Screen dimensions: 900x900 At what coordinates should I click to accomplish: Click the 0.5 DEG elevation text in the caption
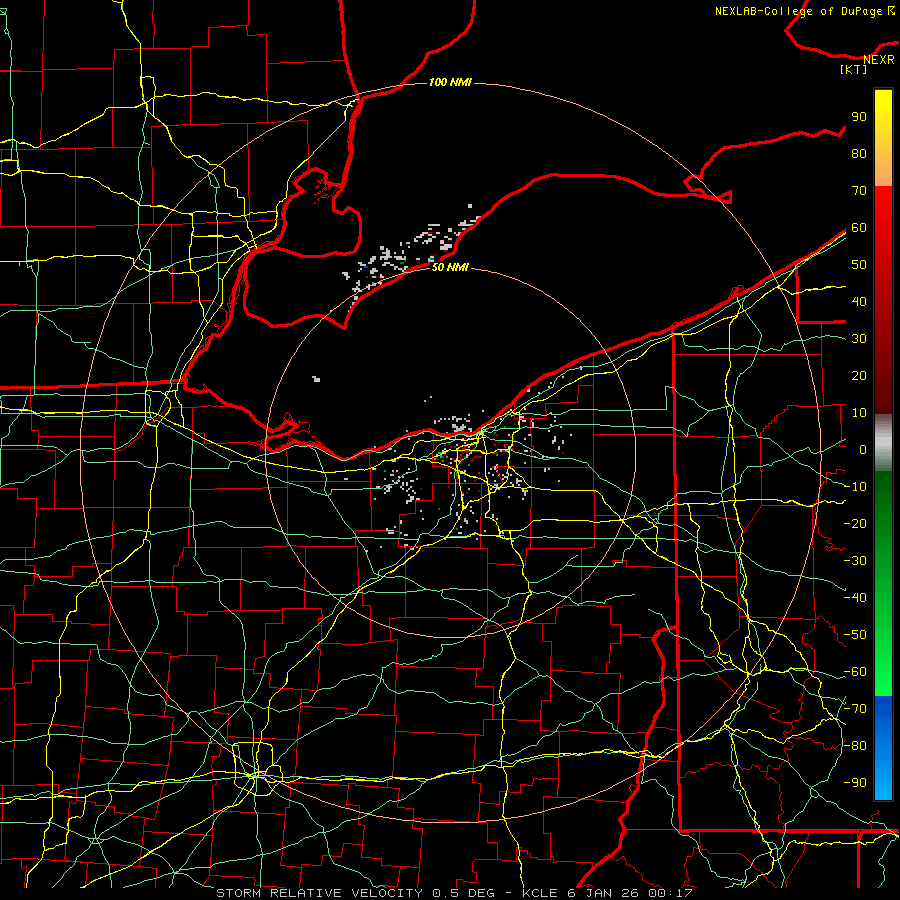point(465,893)
